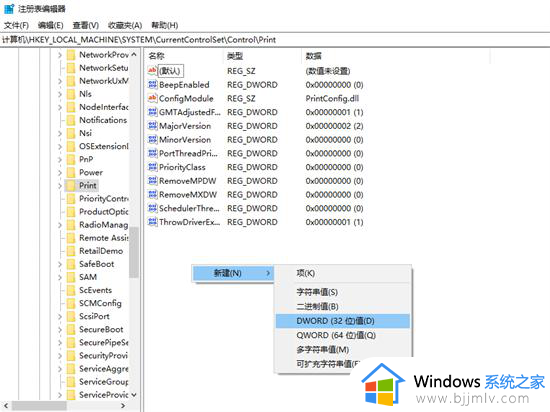Click the tree vertical scrollbar thumb
Viewport: 550px width, 412px height.
pos(134,252)
